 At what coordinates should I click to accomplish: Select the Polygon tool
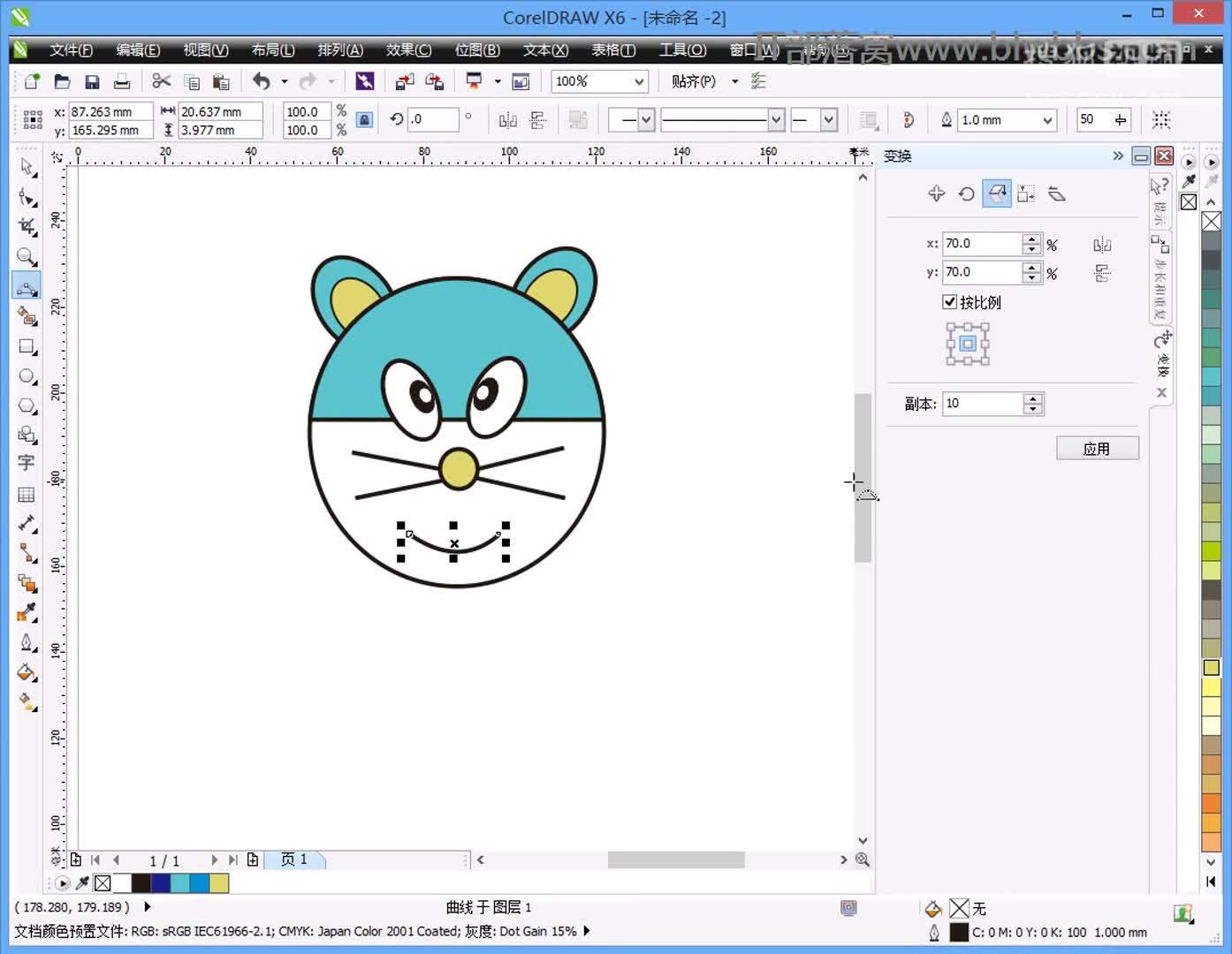click(x=27, y=405)
